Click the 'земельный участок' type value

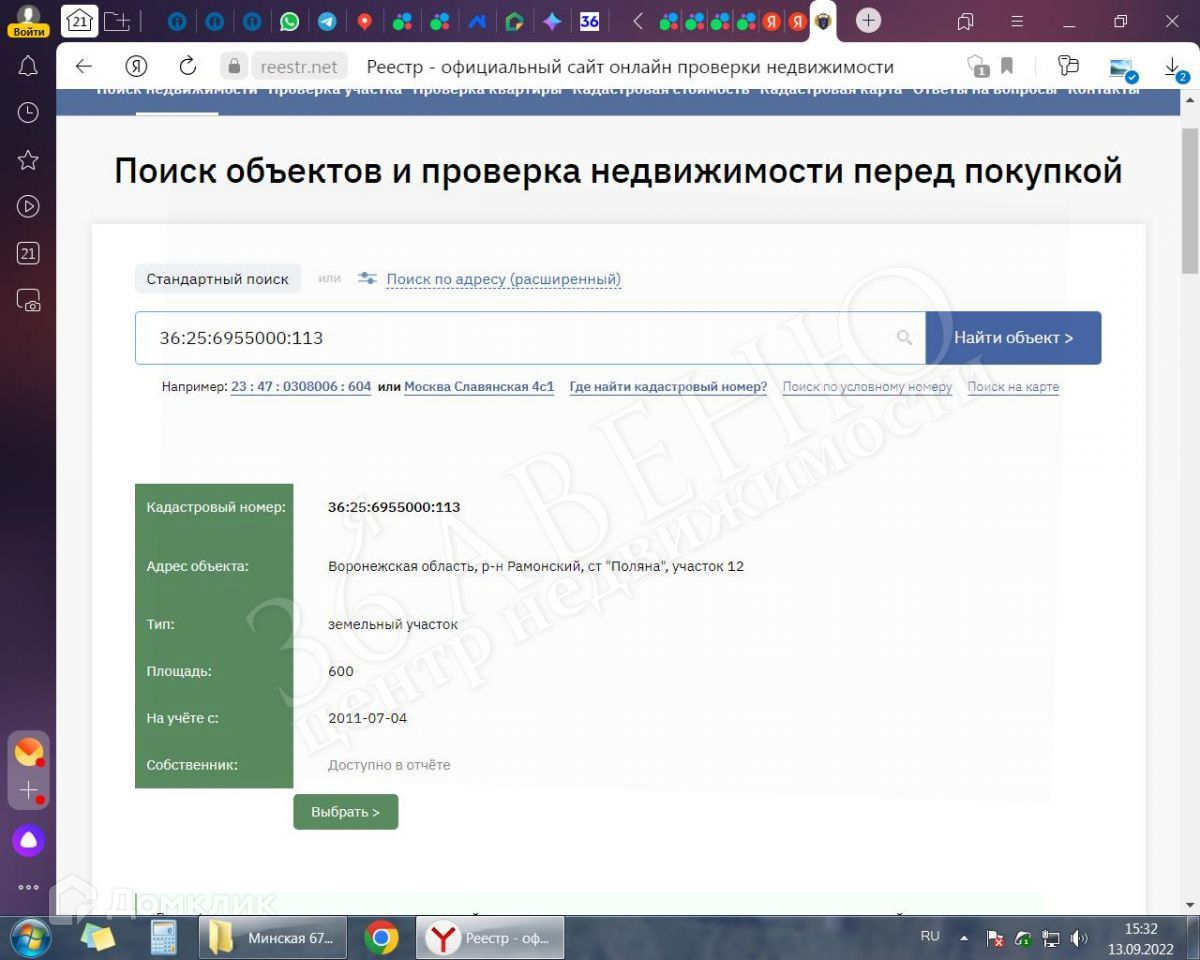[x=393, y=624]
